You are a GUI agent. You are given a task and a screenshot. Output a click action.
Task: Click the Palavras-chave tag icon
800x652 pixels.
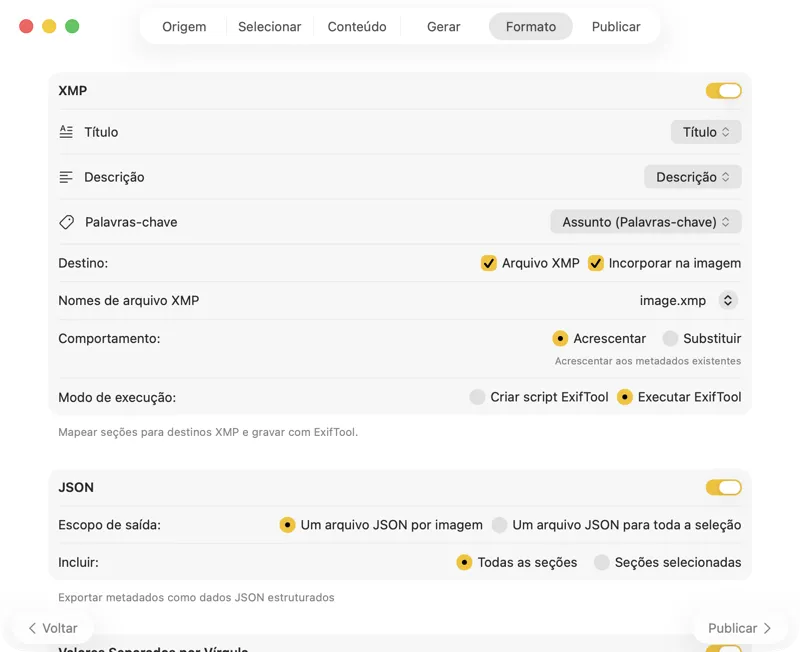[65, 221]
